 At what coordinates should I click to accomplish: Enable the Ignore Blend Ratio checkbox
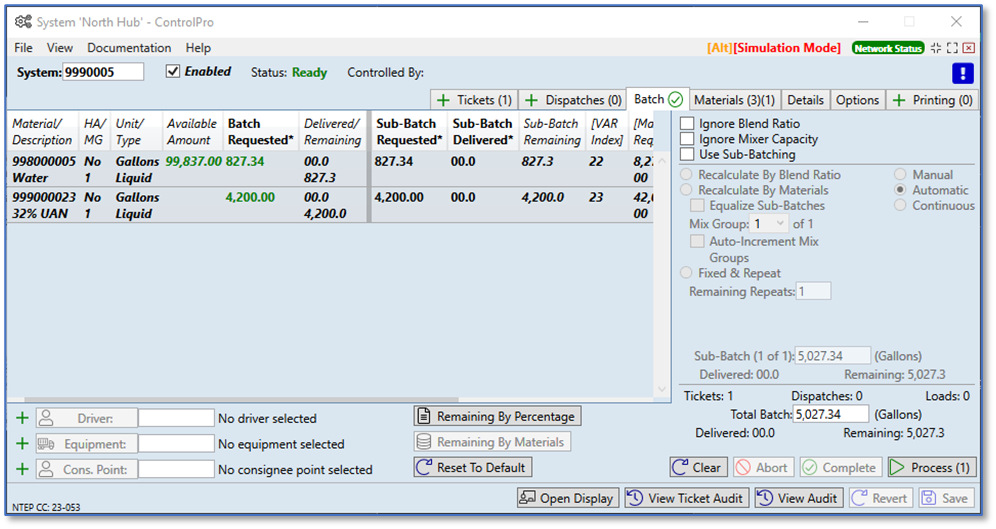click(687, 124)
